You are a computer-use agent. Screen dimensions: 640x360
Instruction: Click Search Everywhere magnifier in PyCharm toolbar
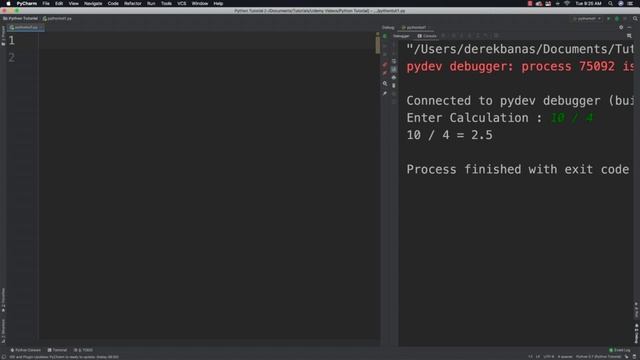635,18
